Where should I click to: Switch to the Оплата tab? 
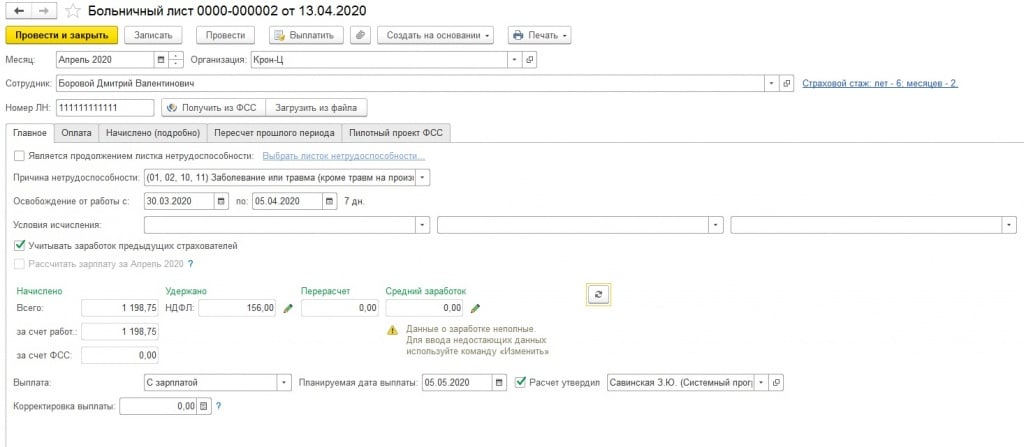(x=76, y=133)
